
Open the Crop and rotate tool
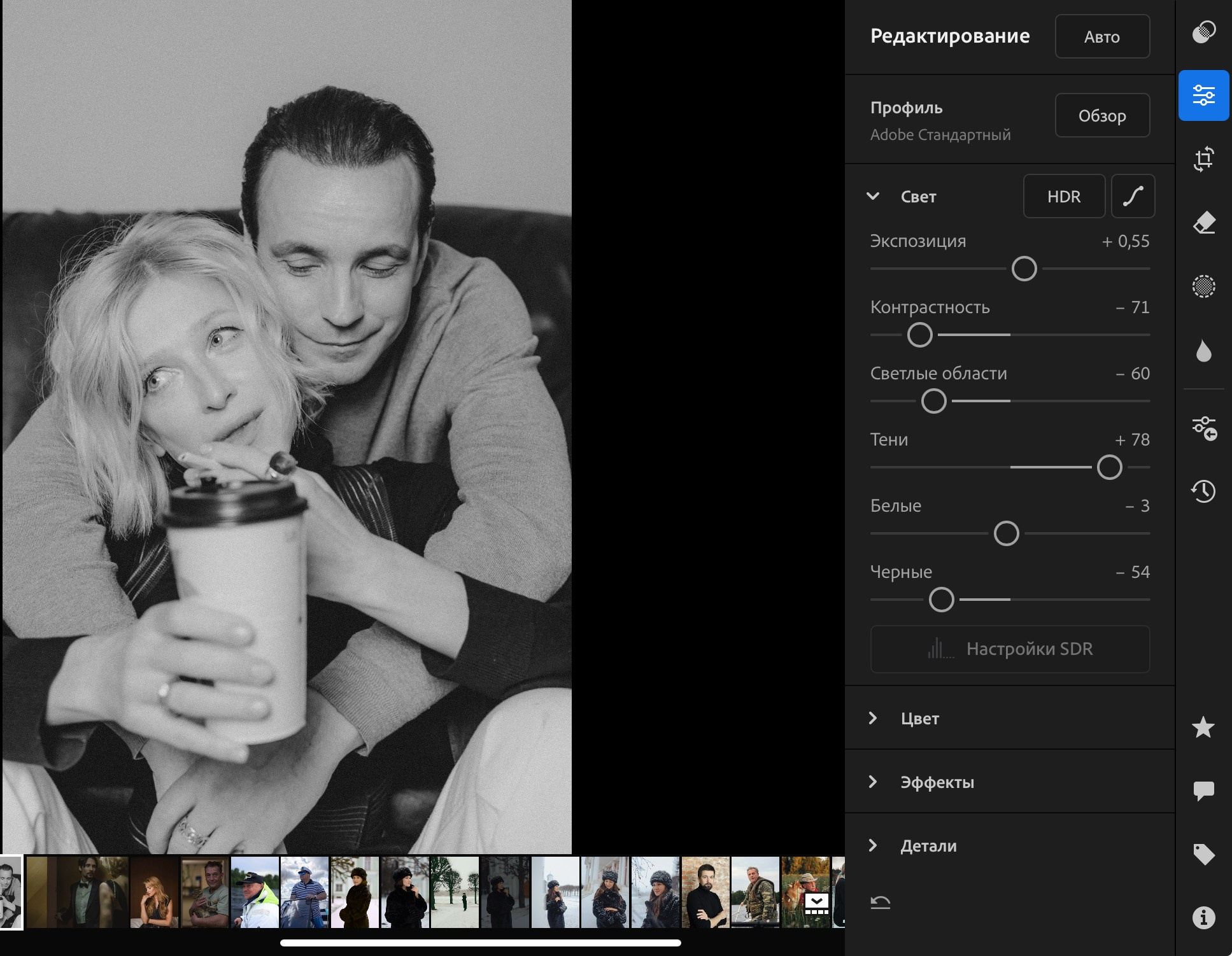[x=1203, y=159]
